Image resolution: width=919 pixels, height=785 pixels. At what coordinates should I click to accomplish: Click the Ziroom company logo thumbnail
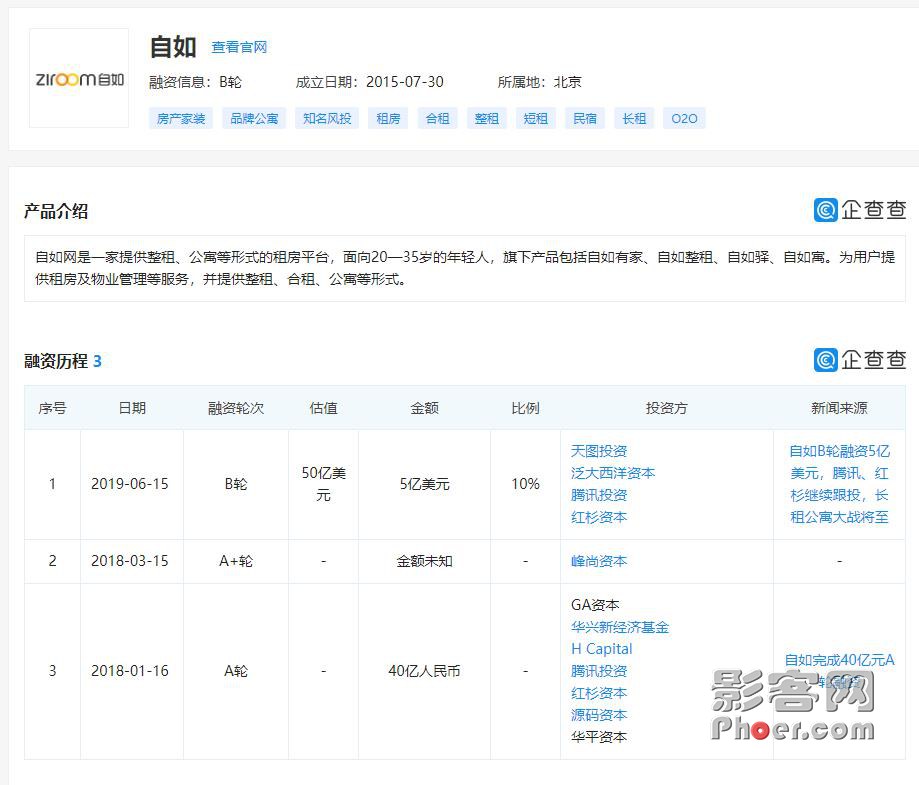79,78
